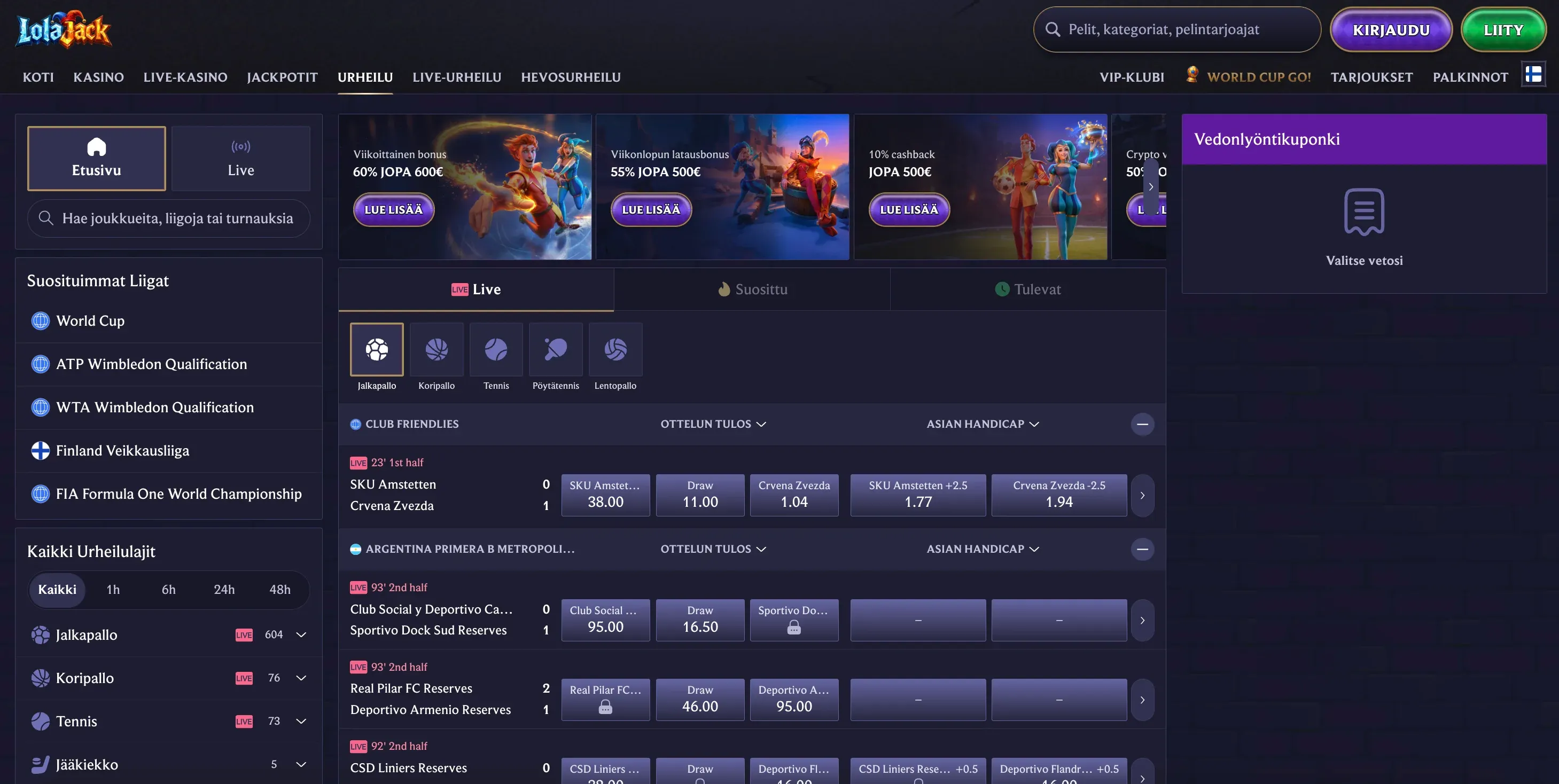This screenshot has width=1559, height=784.
Task: Open Club Friendlies Ottelun Tulos dropdown
Action: [713, 424]
